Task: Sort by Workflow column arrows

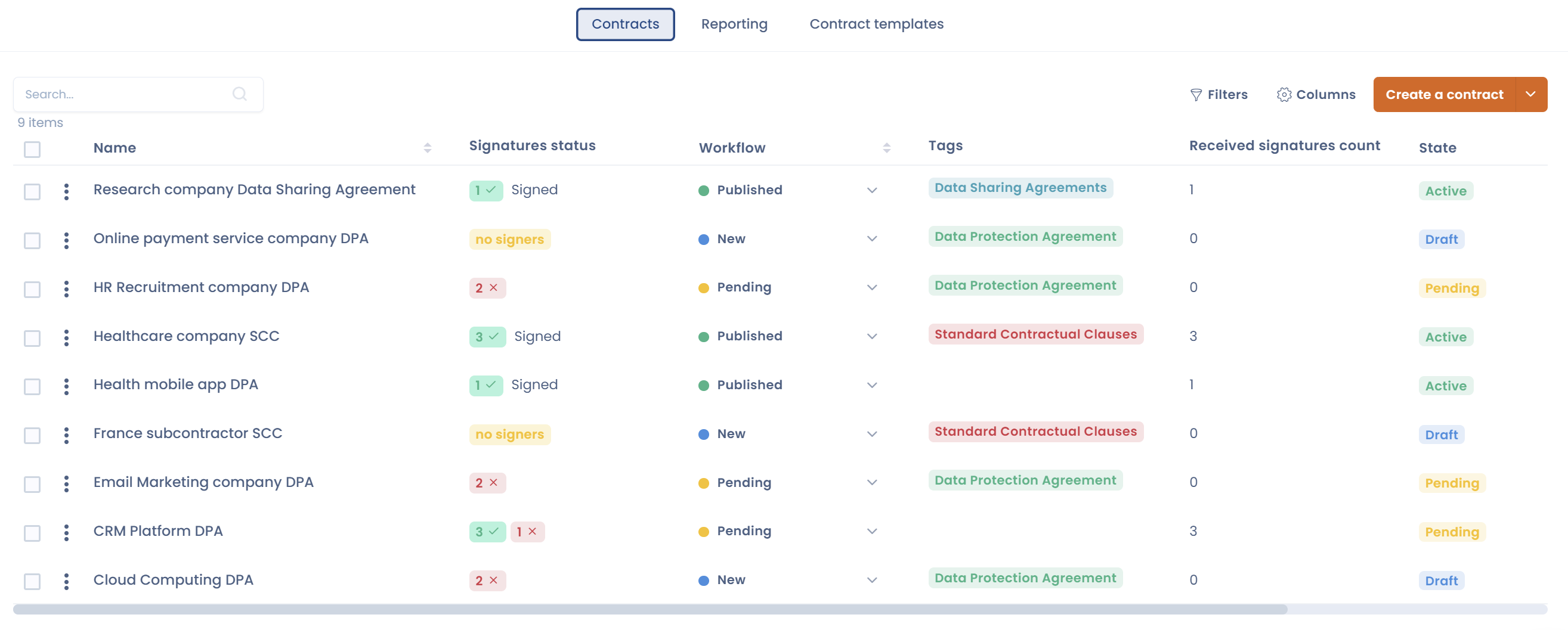Action: 886,148
